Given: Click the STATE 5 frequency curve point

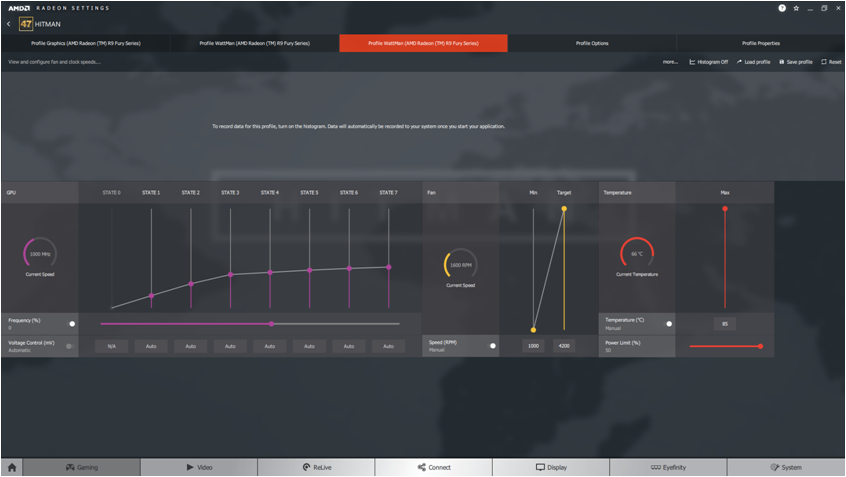Looking at the screenshot, I should click(x=310, y=270).
